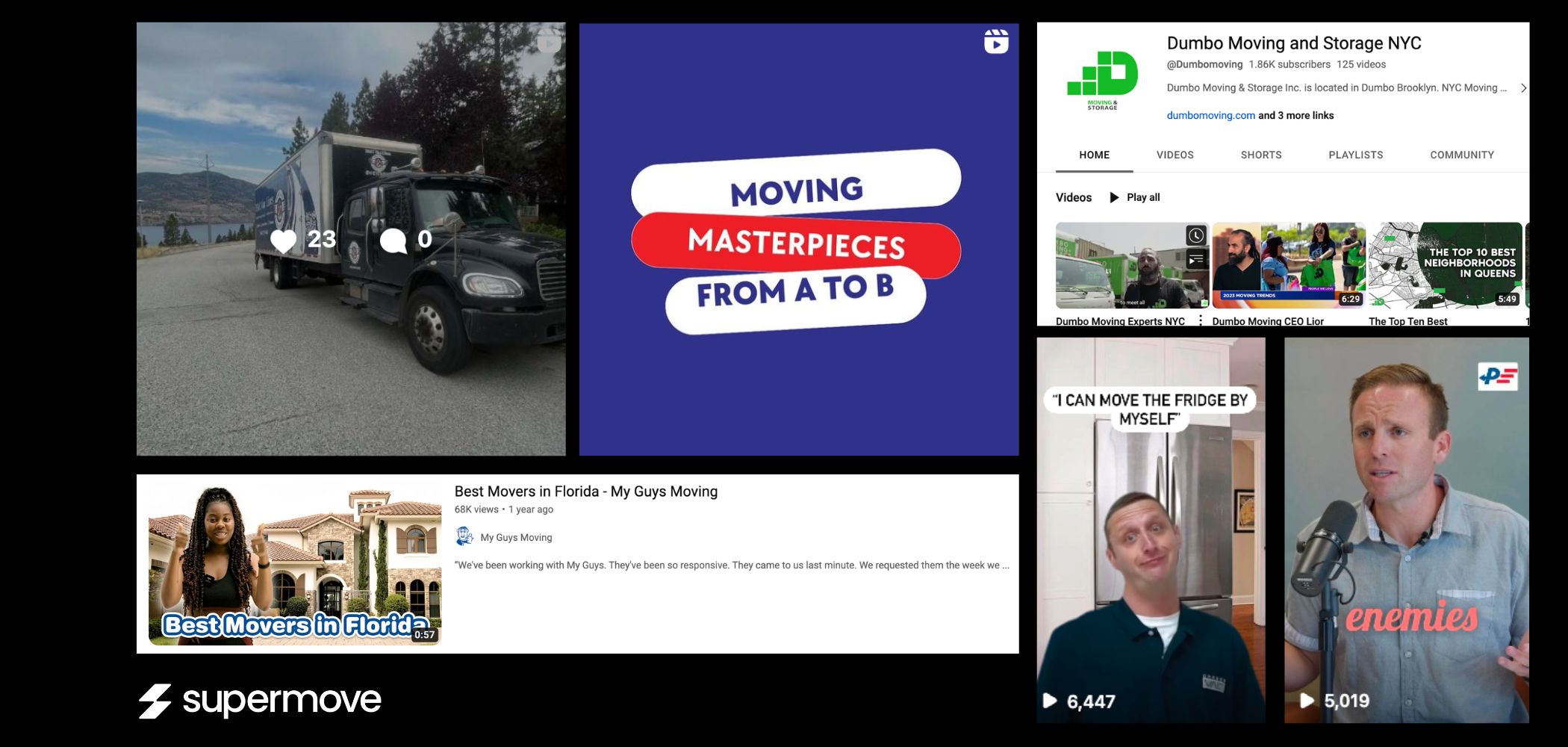Click the Dumbo Moving Experts NYC video title
The height and width of the screenshot is (747, 1568).
pyautogui.click(x=1120, y=321)
